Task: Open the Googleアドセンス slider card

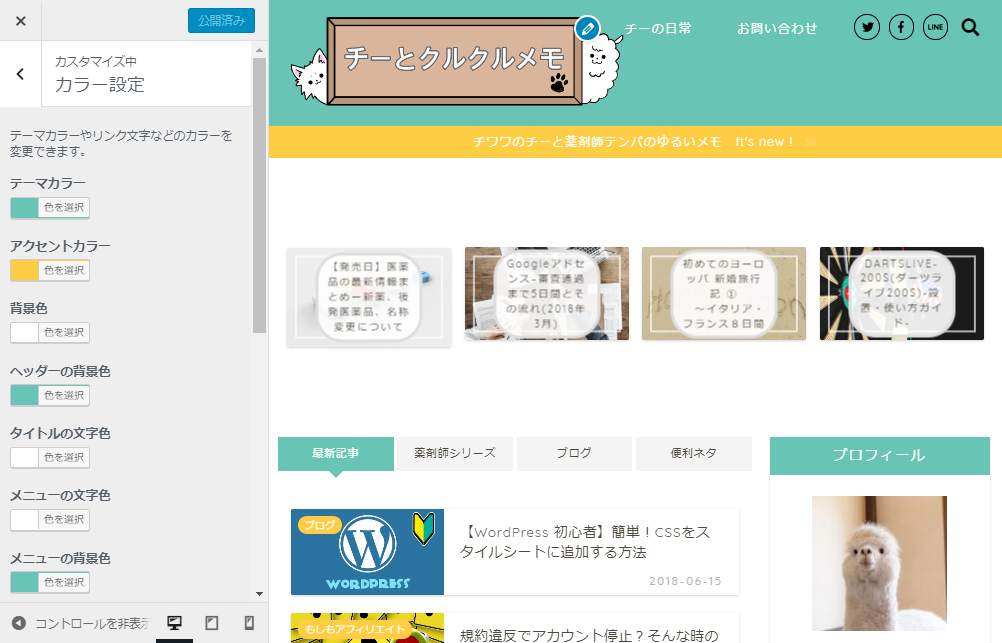Action: coord(546,294)
